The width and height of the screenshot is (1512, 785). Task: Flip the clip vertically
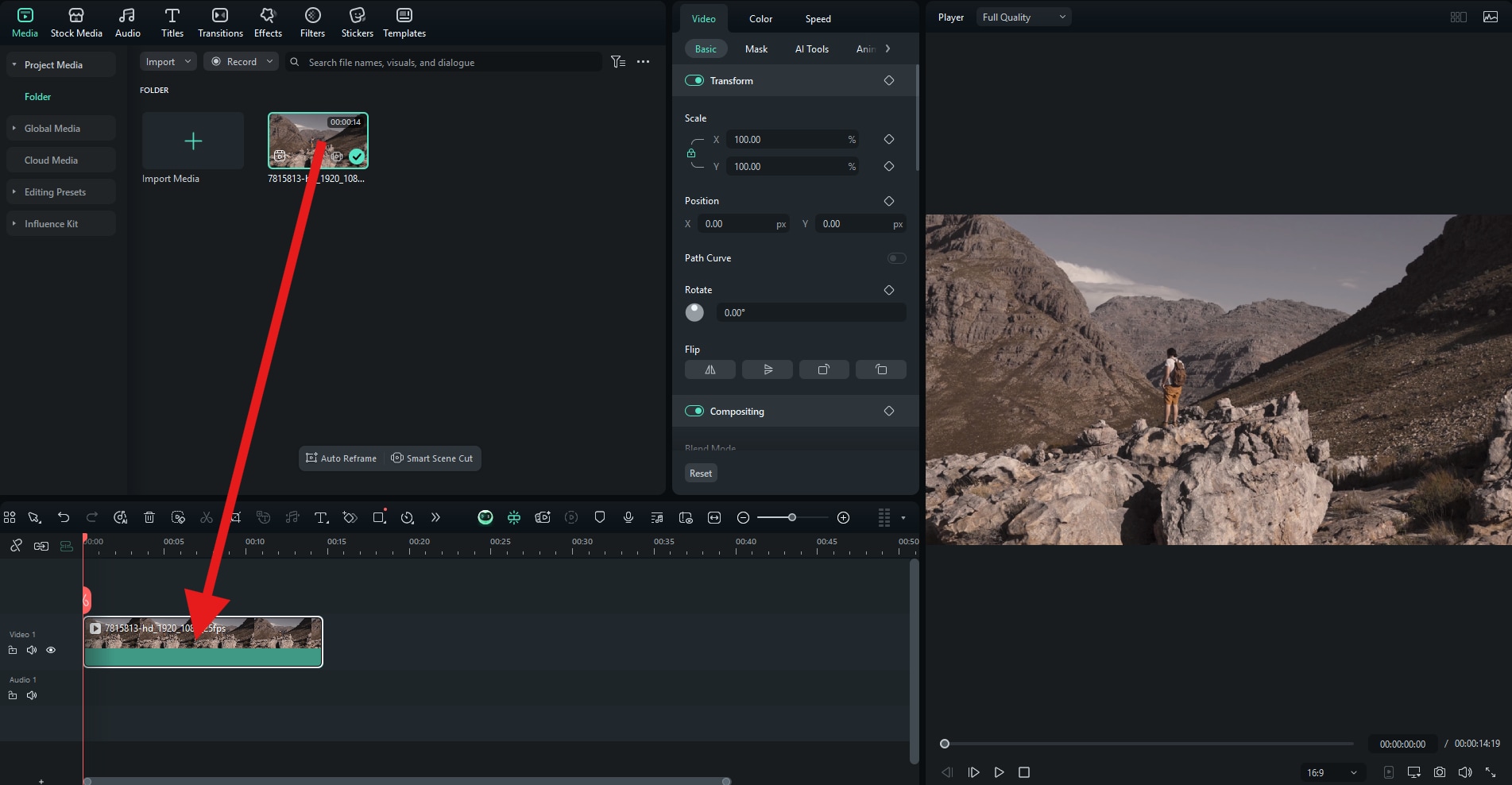[x=768, y=369]
